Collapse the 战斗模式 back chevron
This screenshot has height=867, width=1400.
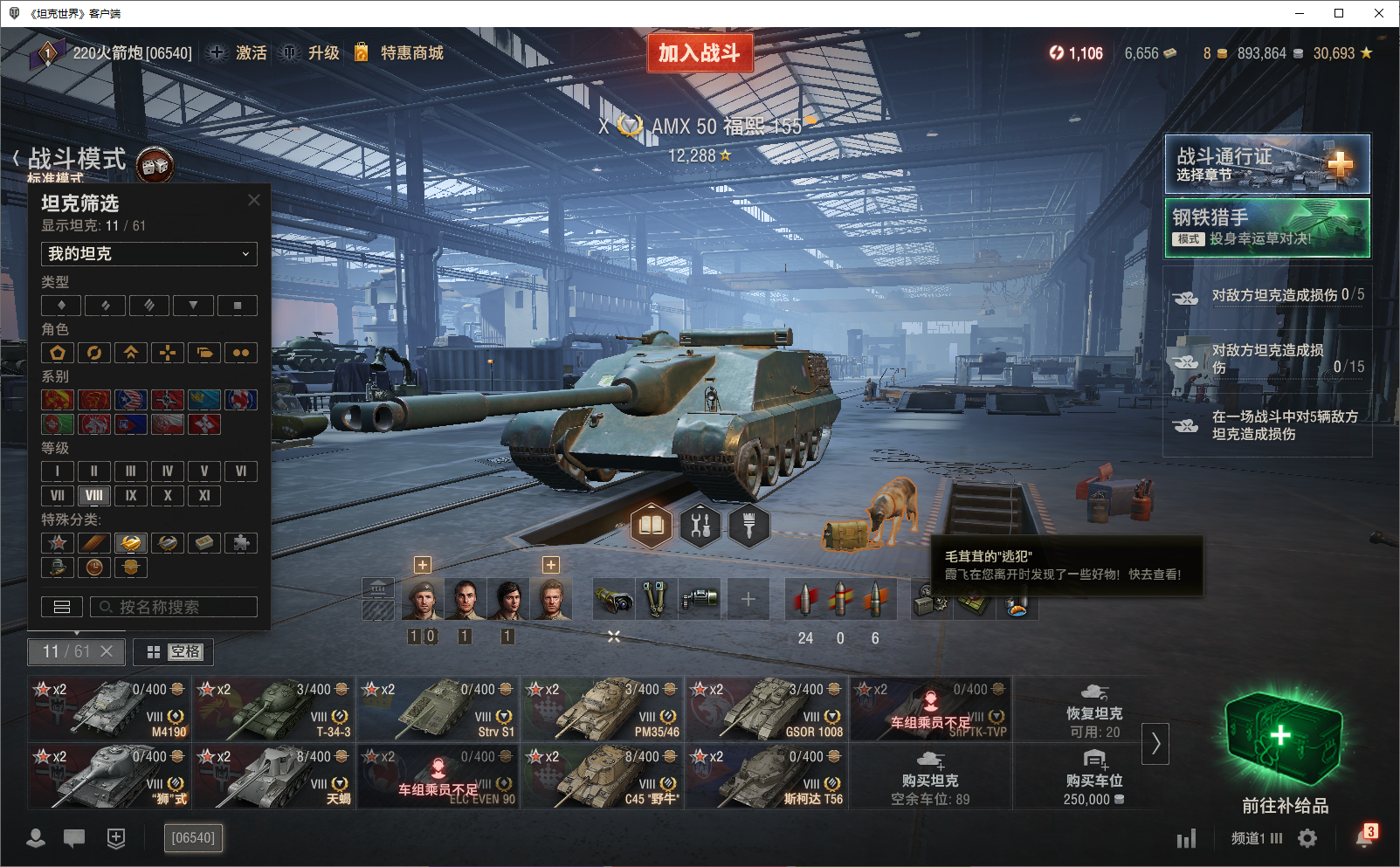click(16, 158)
